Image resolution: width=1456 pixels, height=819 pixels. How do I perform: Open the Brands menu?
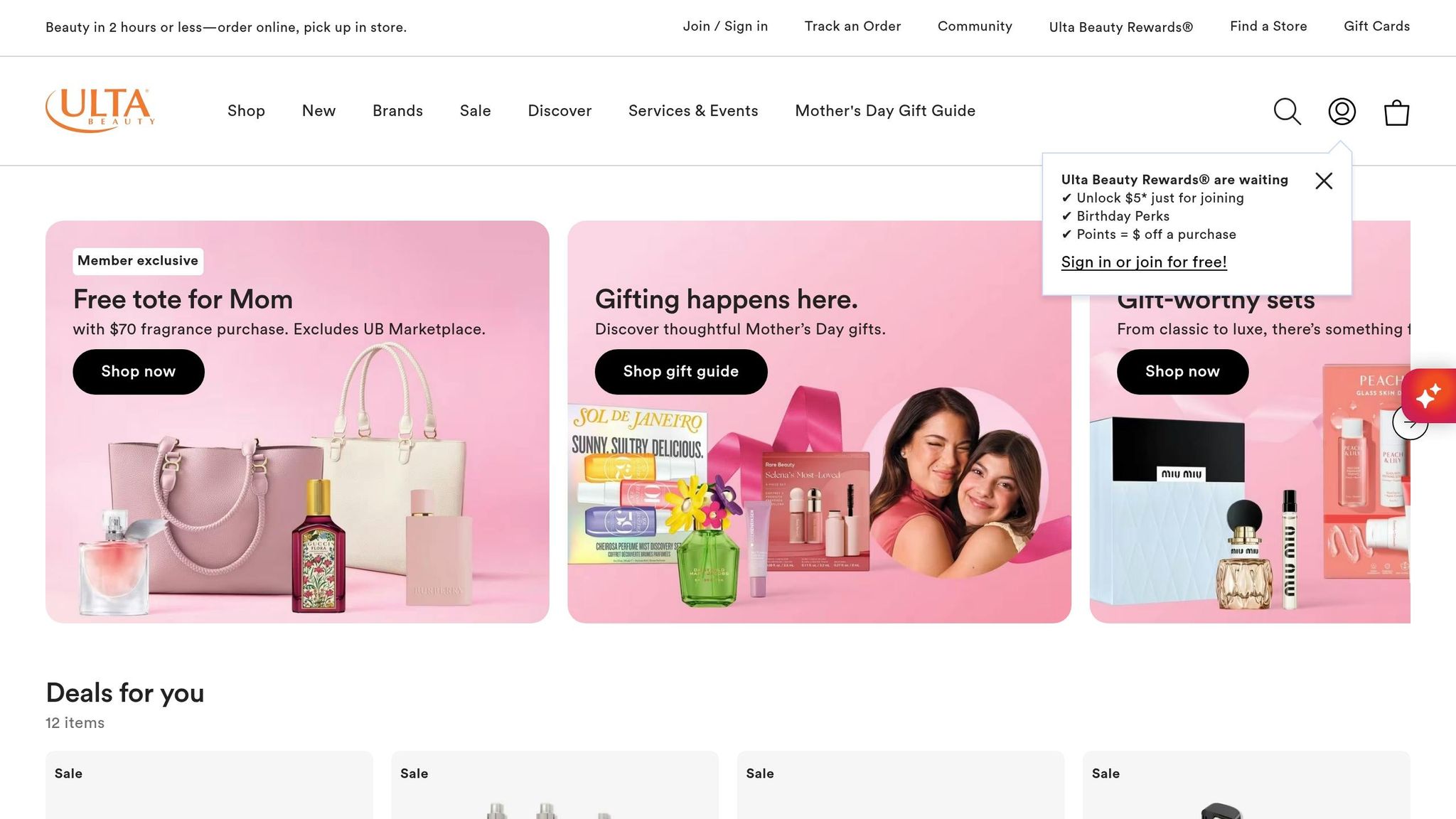pyautogui.click(x=397, y=111)
